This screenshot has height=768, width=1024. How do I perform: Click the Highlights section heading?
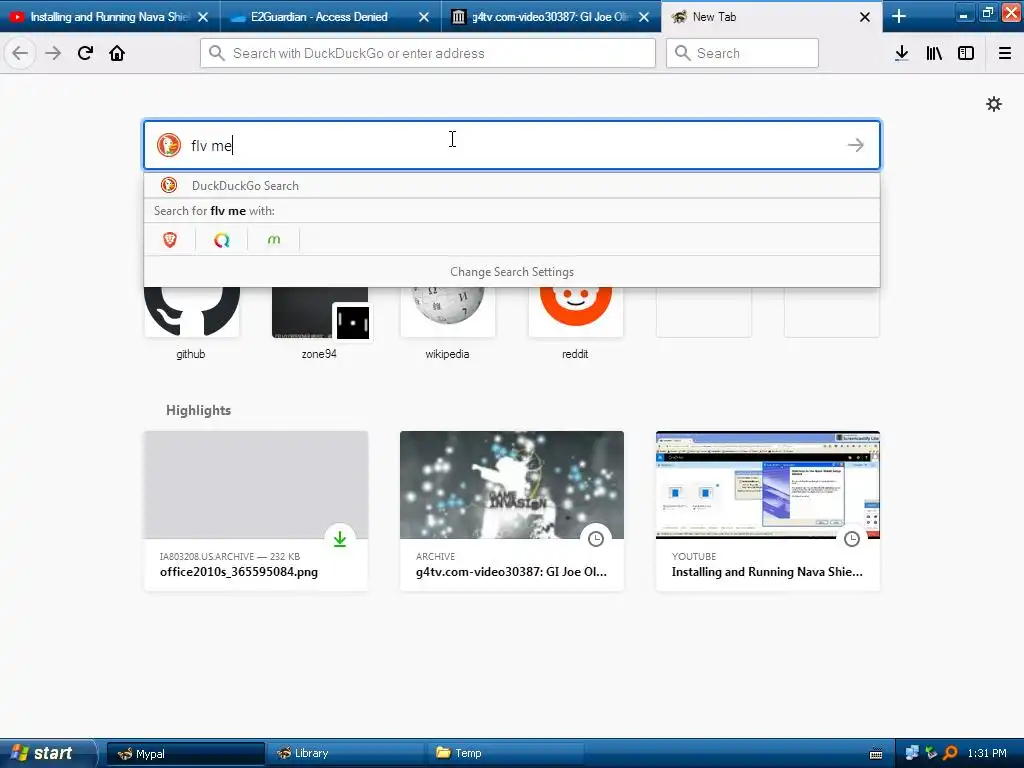[x=199, y=410]
